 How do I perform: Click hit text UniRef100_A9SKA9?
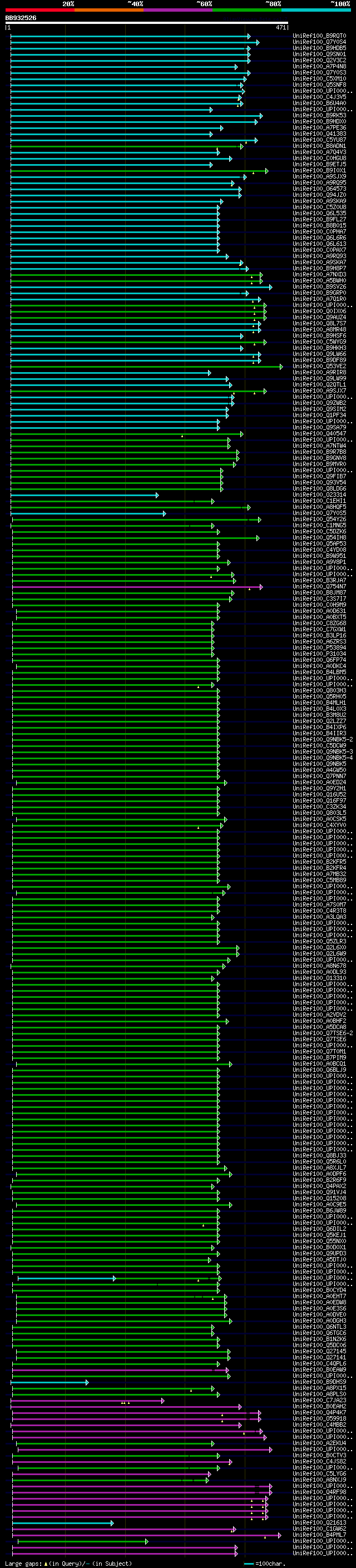click(x=319, y=201)
